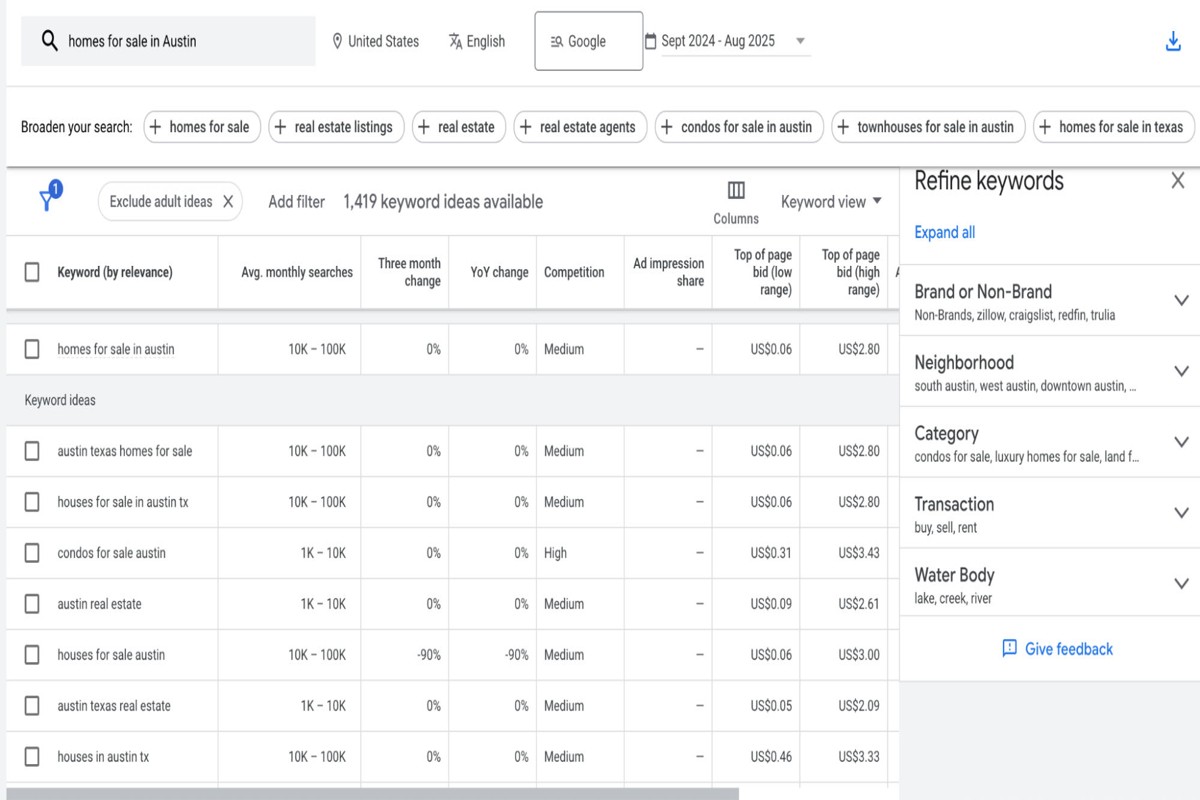Add 'real estate listings' broaden chip
Screen dimensions: 1200x800
pyautogui.click(x=337, y=127)
